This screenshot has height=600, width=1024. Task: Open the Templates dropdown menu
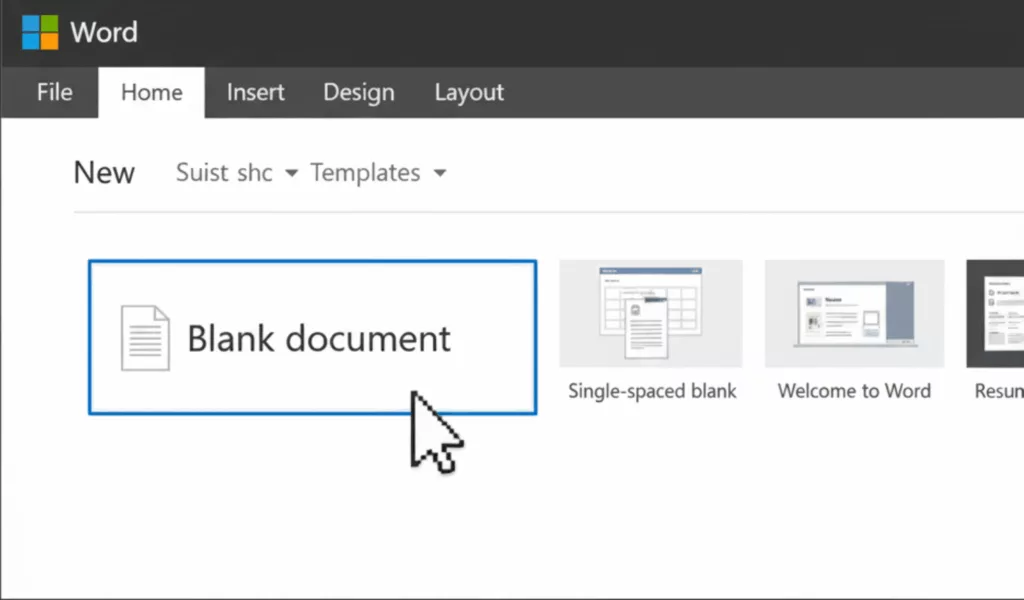tap(378, 172)
